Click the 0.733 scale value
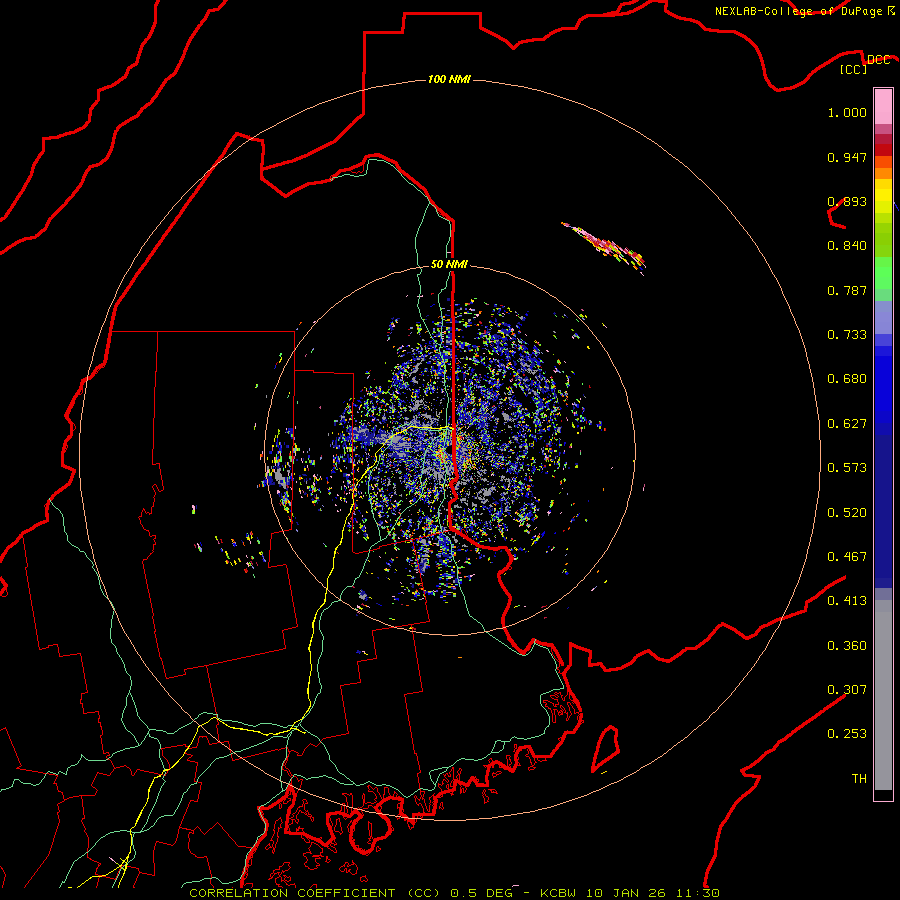 coord(847,335)
